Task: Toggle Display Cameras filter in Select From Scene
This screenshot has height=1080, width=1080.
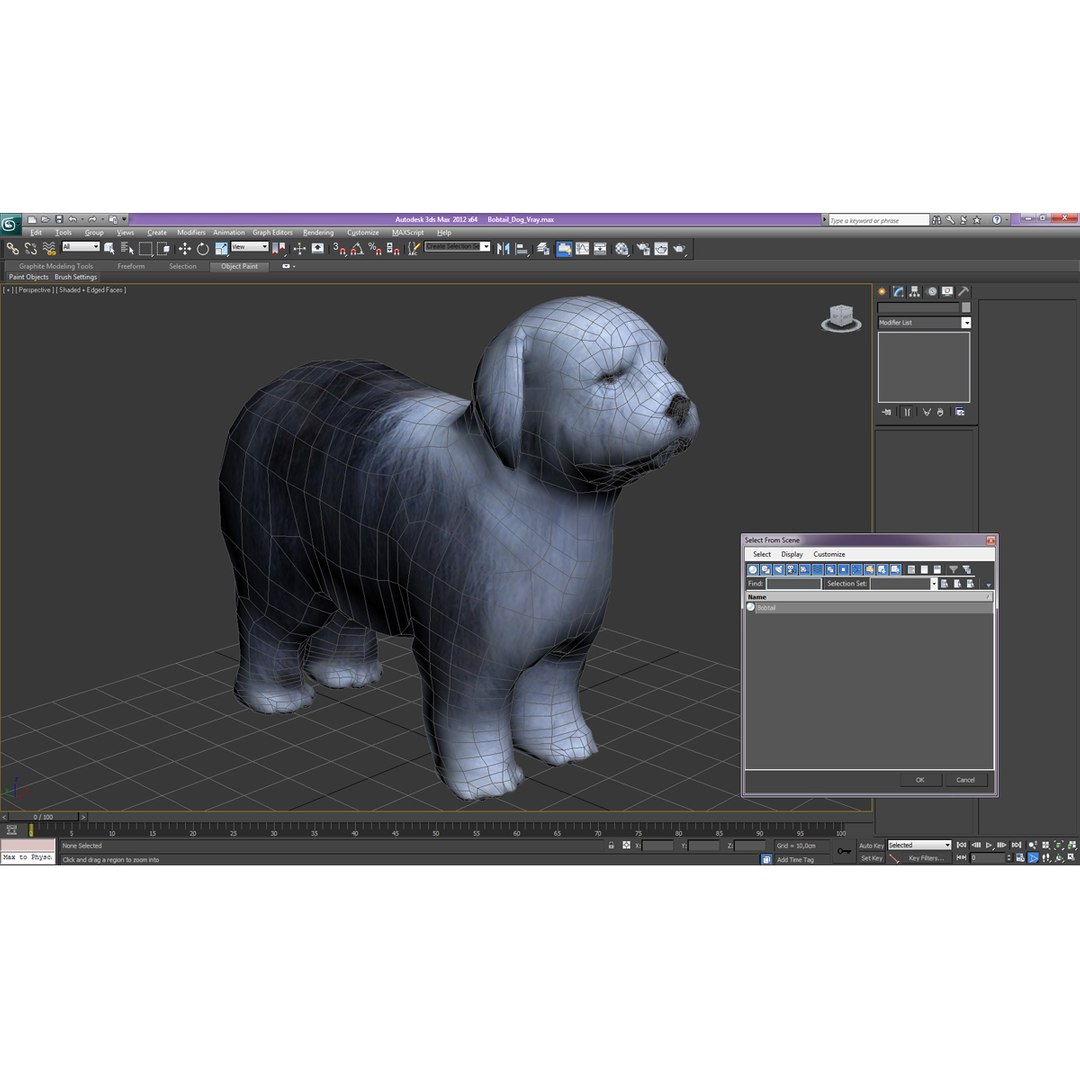Action: [x=791, y=570]
